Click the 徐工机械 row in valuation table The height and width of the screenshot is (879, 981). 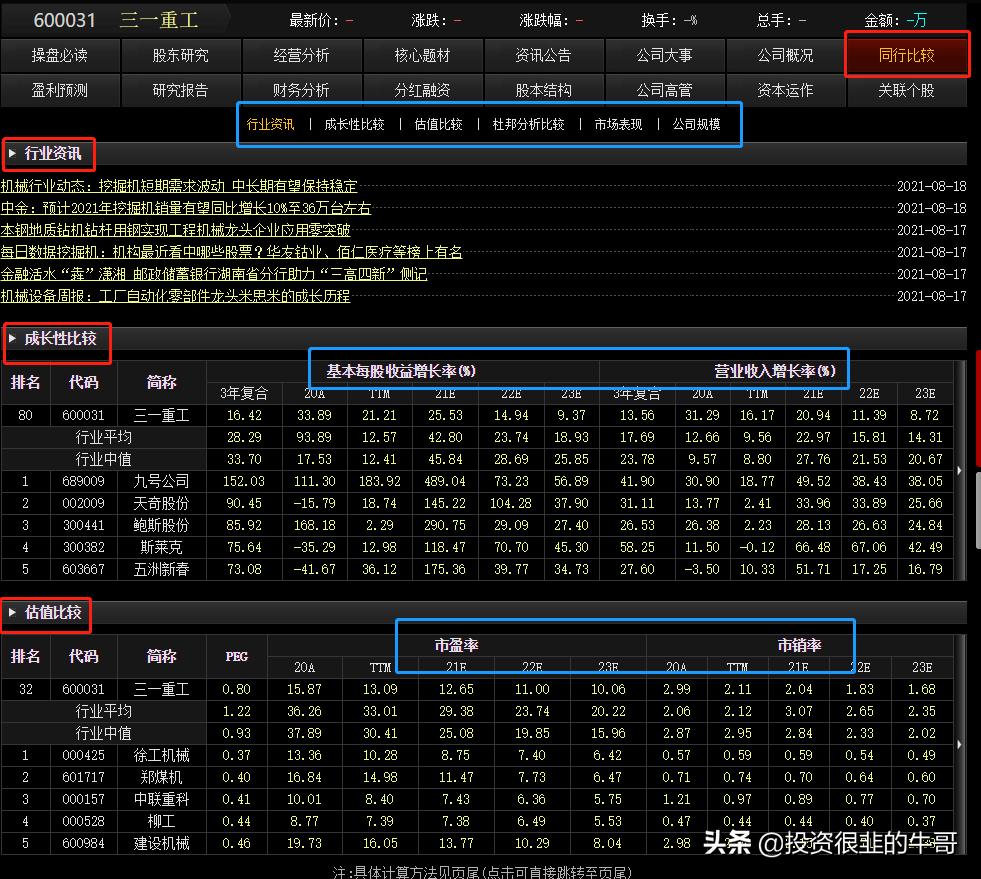(x=160, y=755)
